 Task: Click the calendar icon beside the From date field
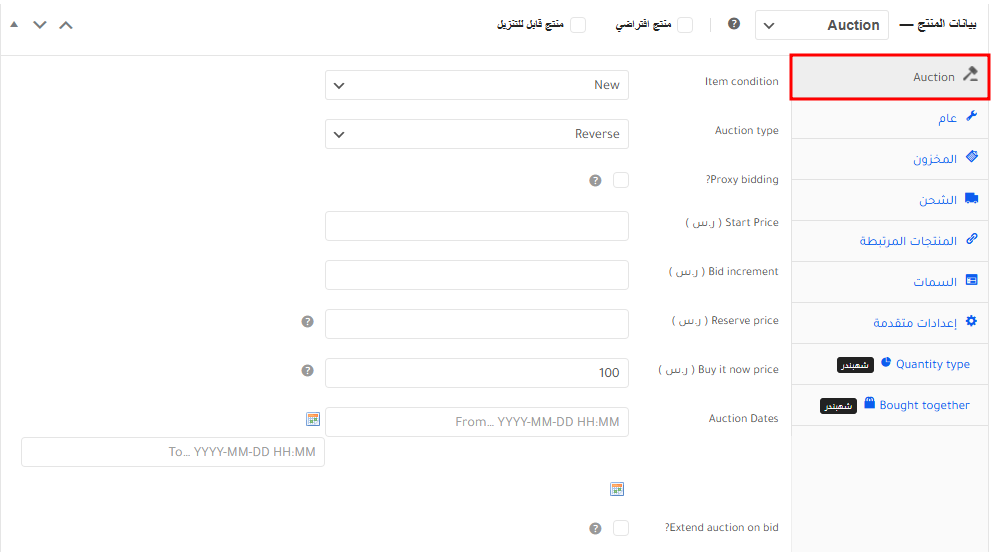312,419
